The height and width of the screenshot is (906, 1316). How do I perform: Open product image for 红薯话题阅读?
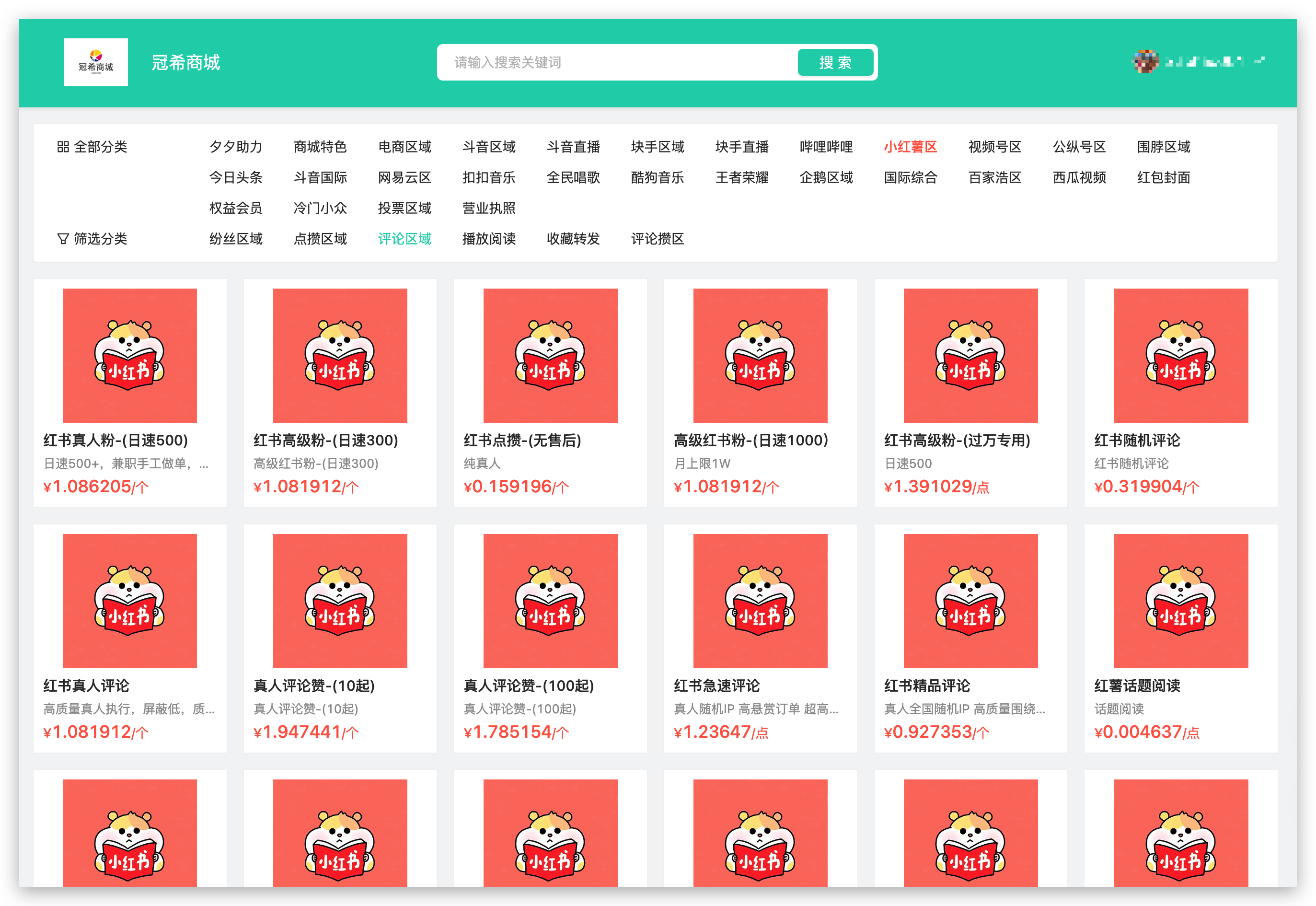point(1180,601)
